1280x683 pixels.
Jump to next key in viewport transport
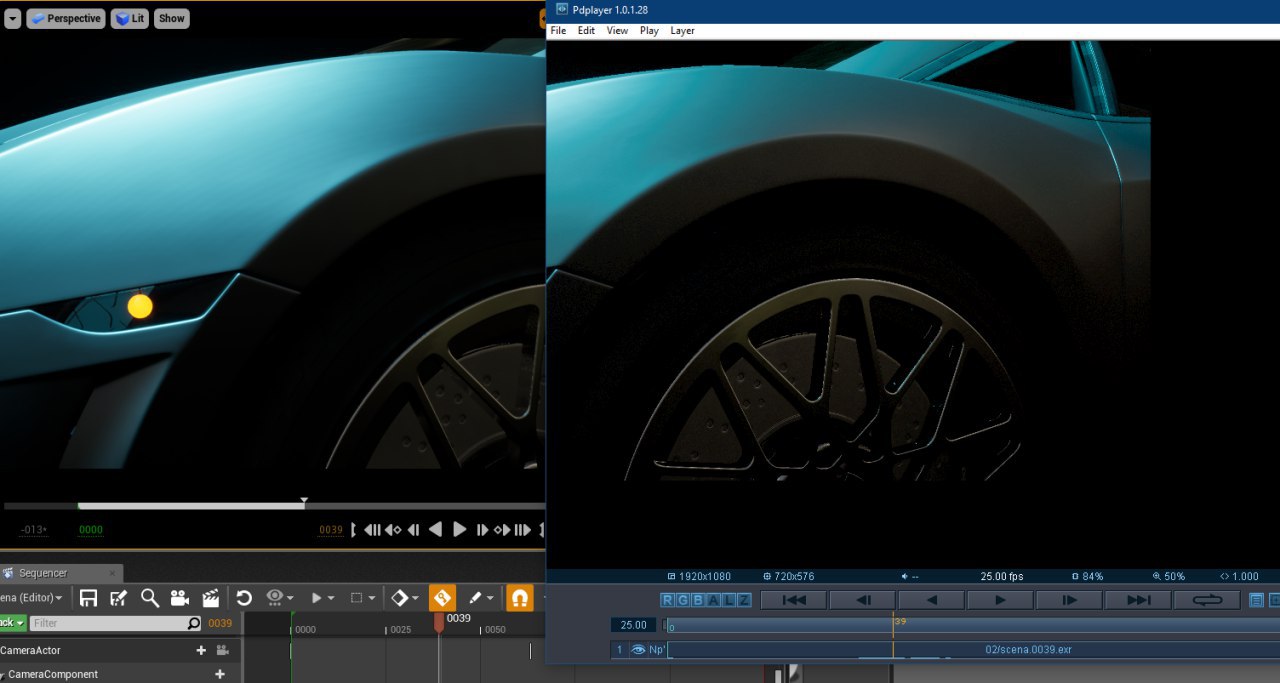pyautogui.click(x=502, y=530)
